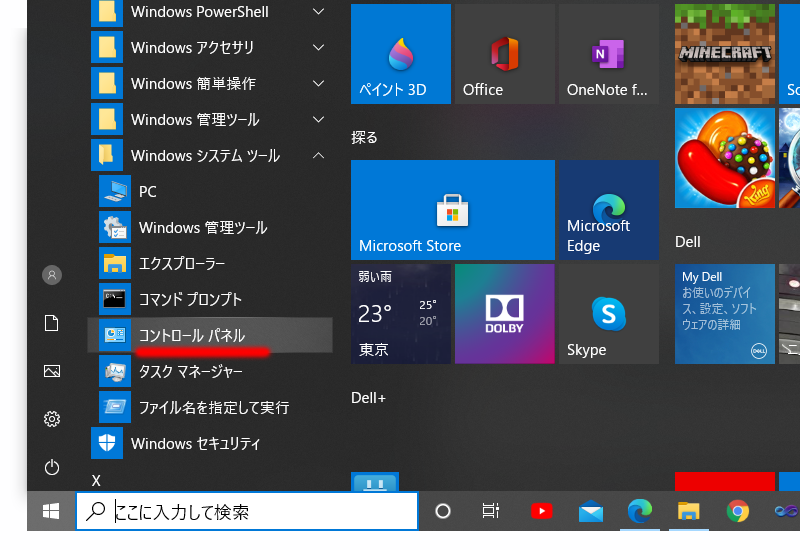Viewport: 800px width, 550px height.
Task: Open Windows 管理ツール under システム ツール
Action: (210, 228)
